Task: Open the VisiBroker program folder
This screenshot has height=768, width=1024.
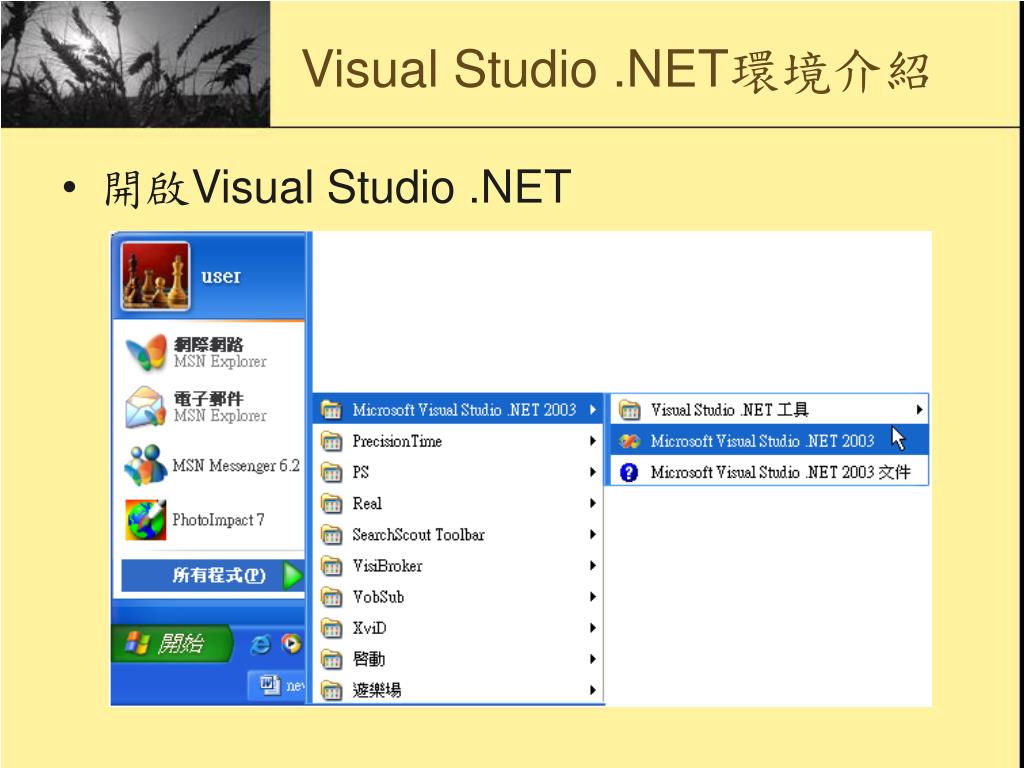Action: click(x=458, y=566)
